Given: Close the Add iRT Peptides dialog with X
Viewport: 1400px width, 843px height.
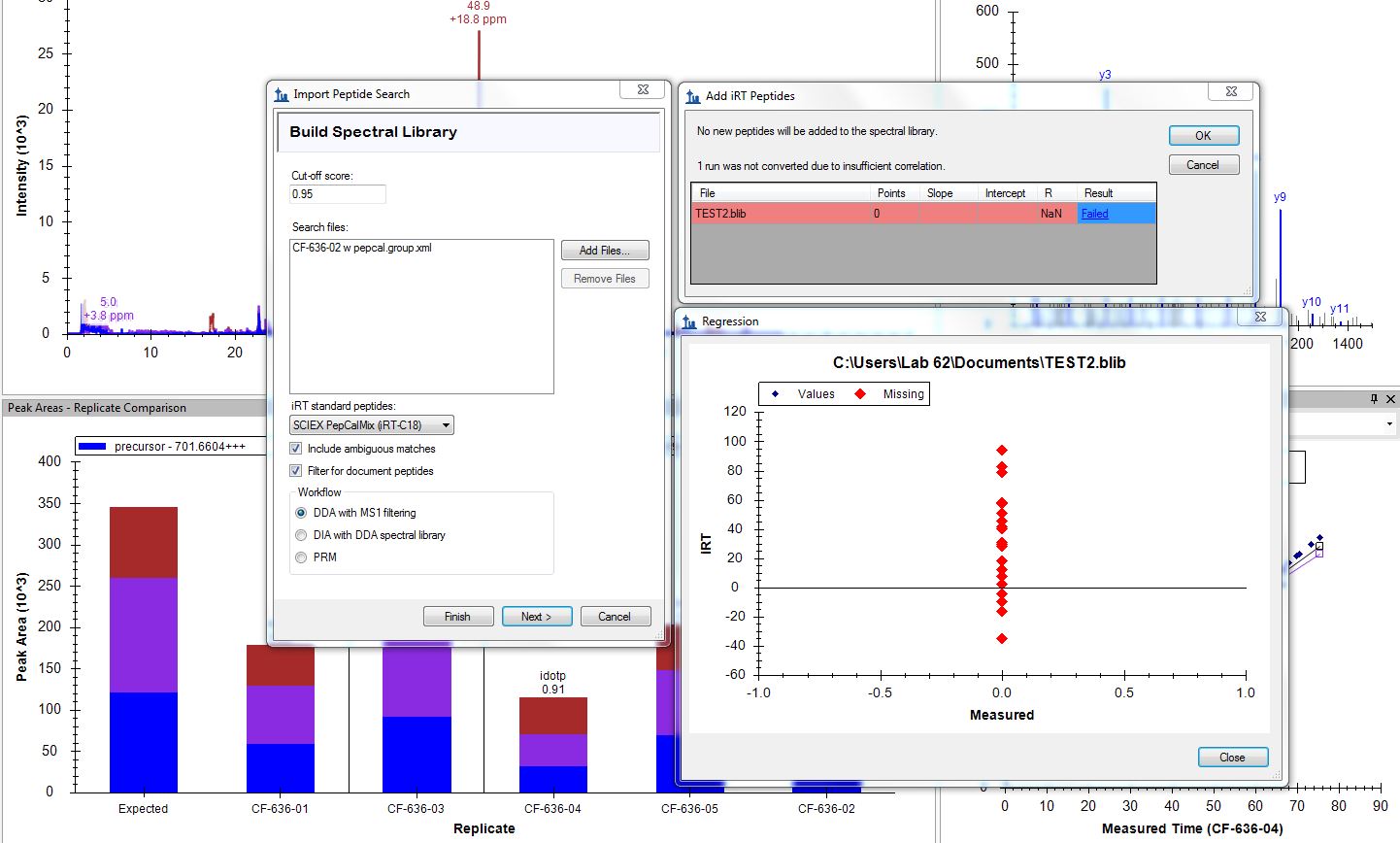Looking at the screenshot, I should (x=1231, y=92).
